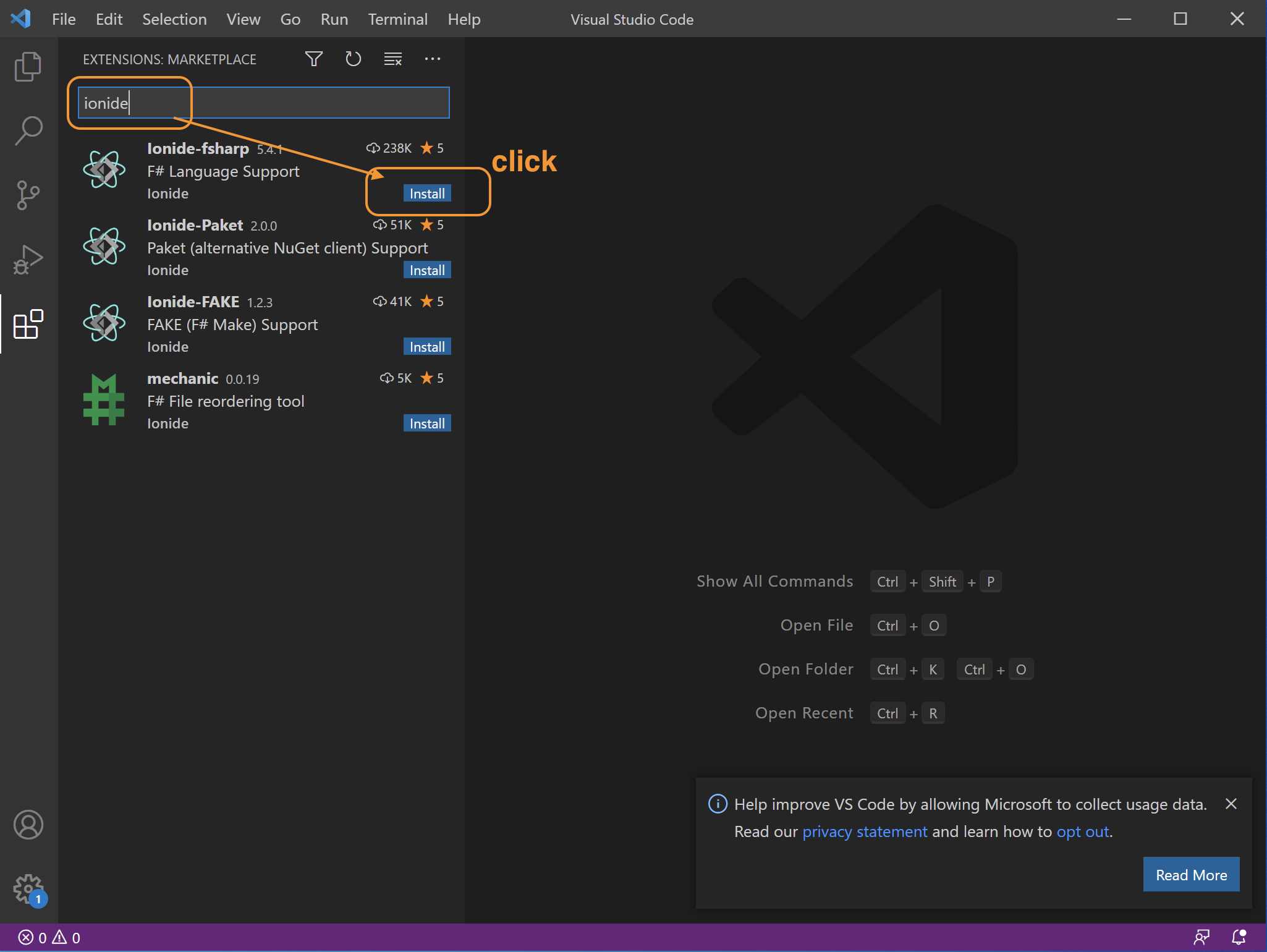Click the Extensions activity bar icon
Viewport: 1267px width, 952px height.
(x=28, y=324)
